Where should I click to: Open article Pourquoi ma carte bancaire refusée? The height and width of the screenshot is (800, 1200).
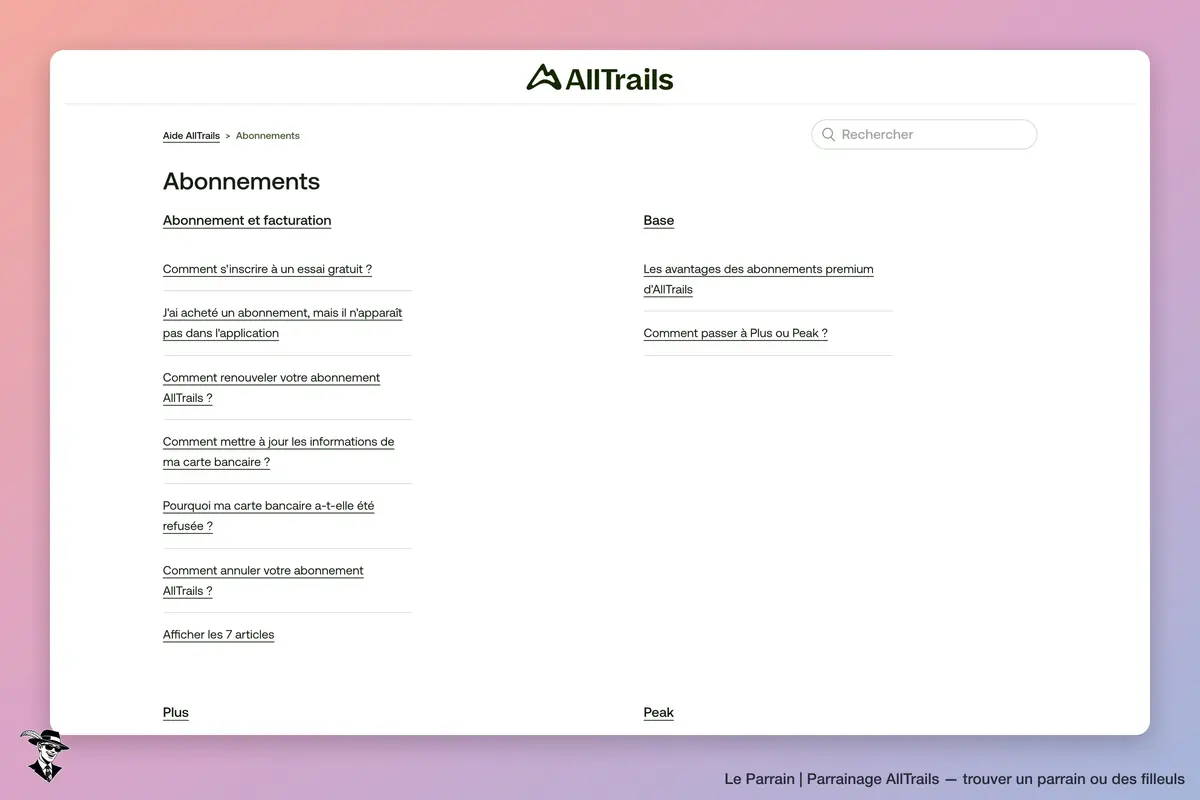269,516
